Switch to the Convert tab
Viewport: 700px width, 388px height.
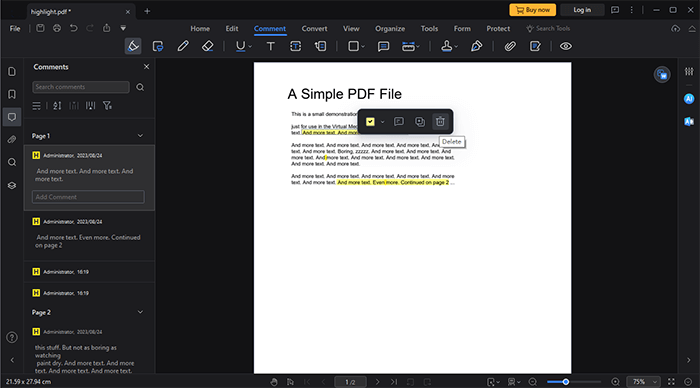314,29
